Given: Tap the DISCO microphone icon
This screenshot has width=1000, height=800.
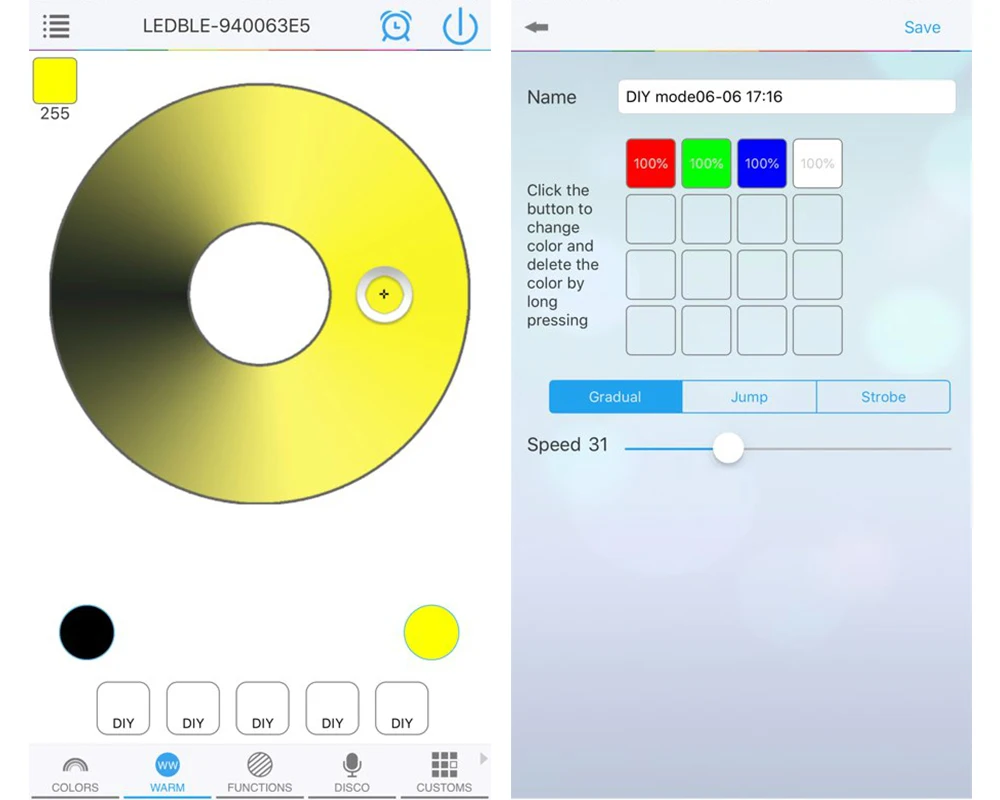Looking at the screenshot, I should click(352, 764).
